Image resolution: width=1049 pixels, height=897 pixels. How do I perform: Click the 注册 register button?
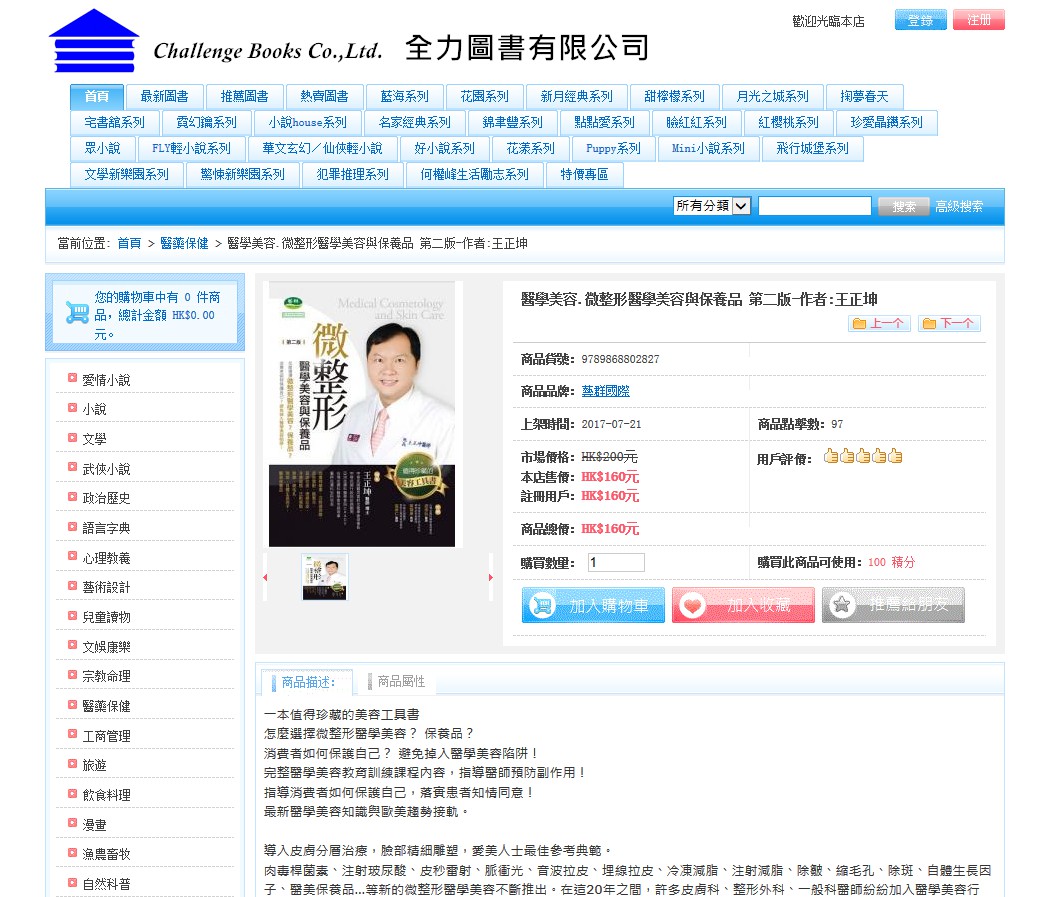click(x=979, y=20)
